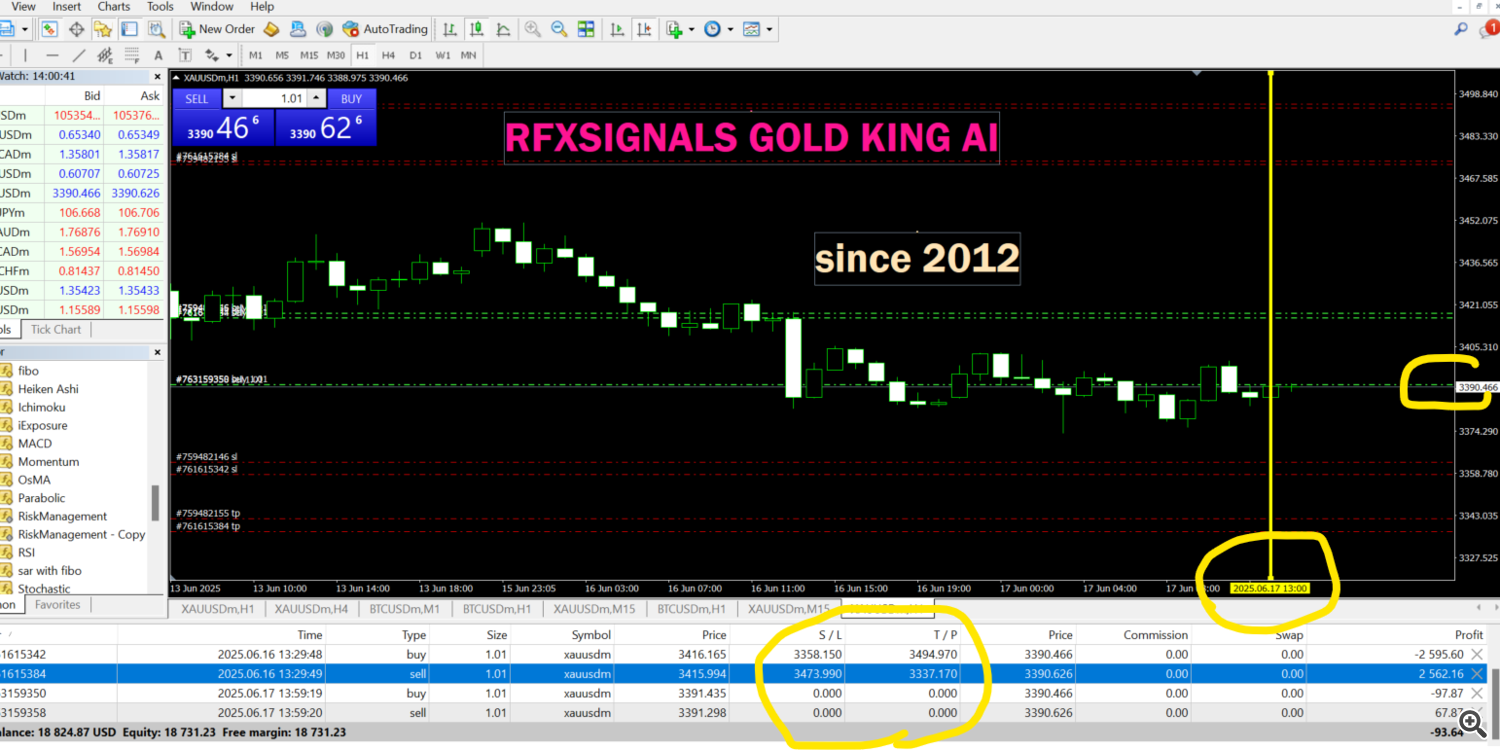
Task: Toggle the Navigator panel star-folder icon
Action: (x=103, y=29)
